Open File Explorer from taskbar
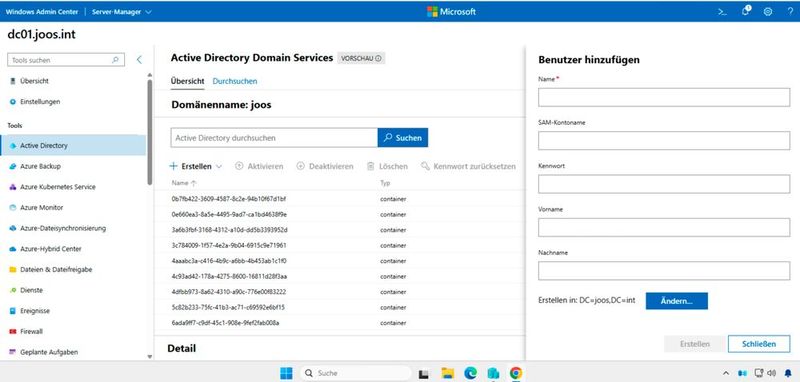 447,373
